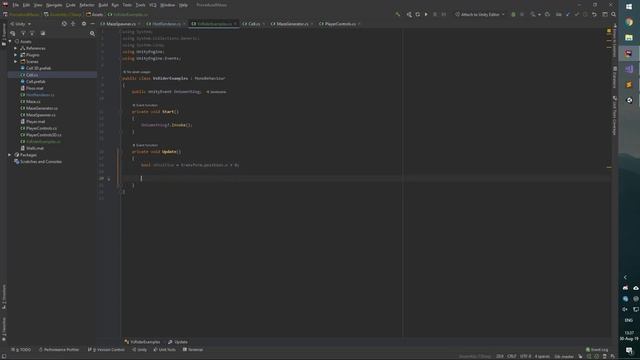
Task: Switch to the Cell.cs editor tab
Action: [253, 24]
